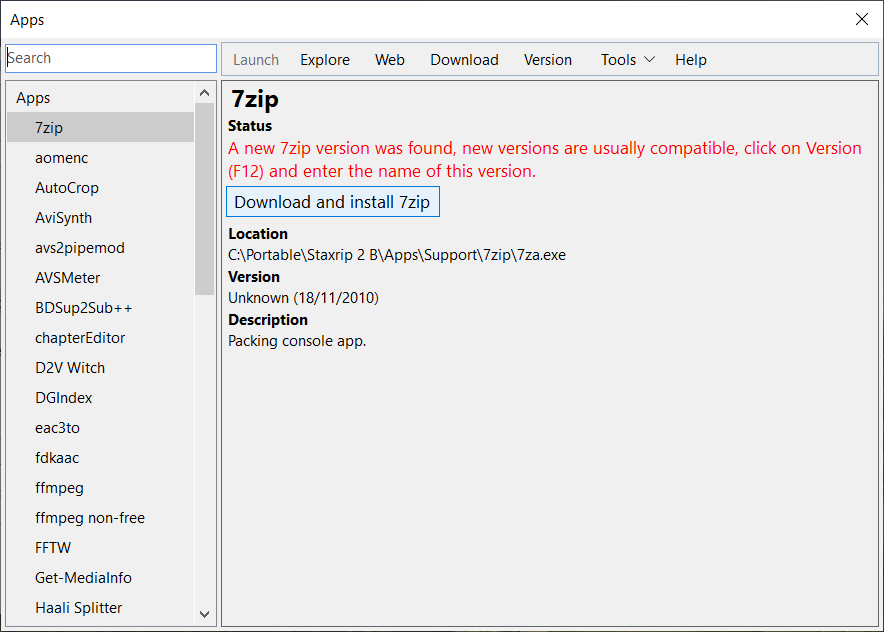Click Version to edit version name
Image resolution: width=884 pixels, height=632 pixels.
coord(547,59)
